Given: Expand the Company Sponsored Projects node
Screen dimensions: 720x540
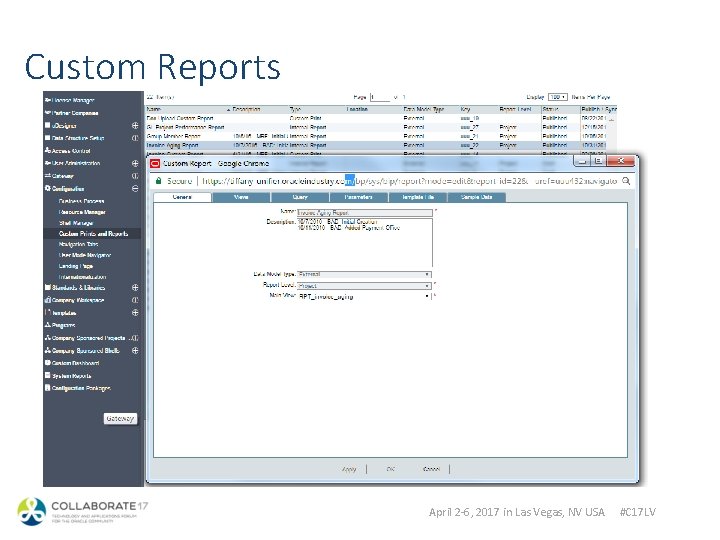Looking at the screenshot, I should click(x=135, y=338).
